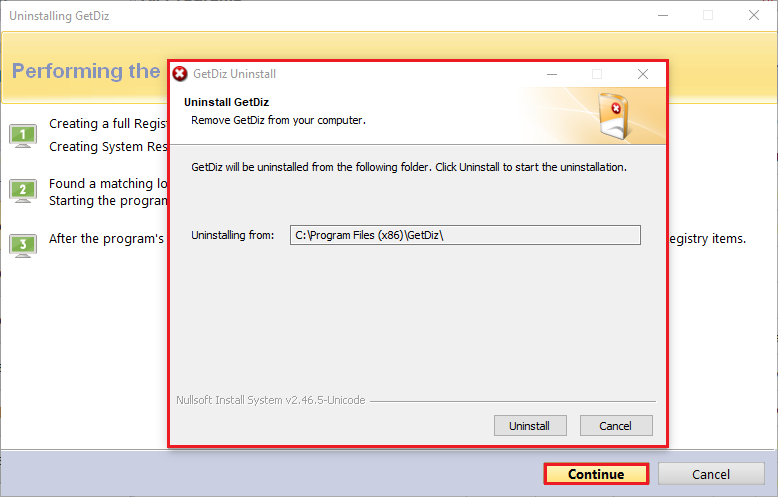Click the Nullsoft Install System version text
The width and height of the screenshot is (778, 497).
[x=271, y=400]
